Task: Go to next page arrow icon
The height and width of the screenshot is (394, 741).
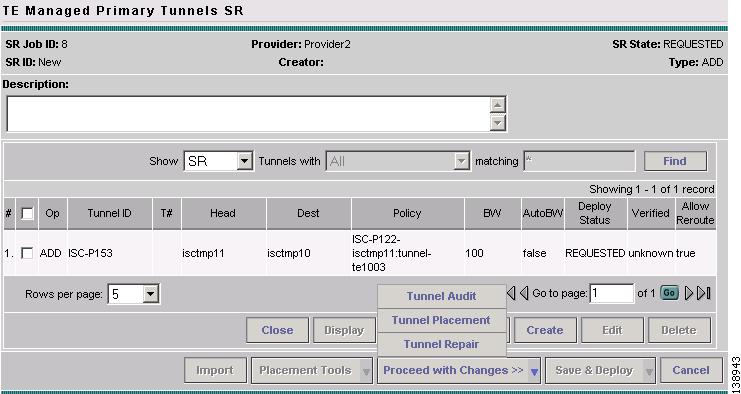Action: coord(689,293)
